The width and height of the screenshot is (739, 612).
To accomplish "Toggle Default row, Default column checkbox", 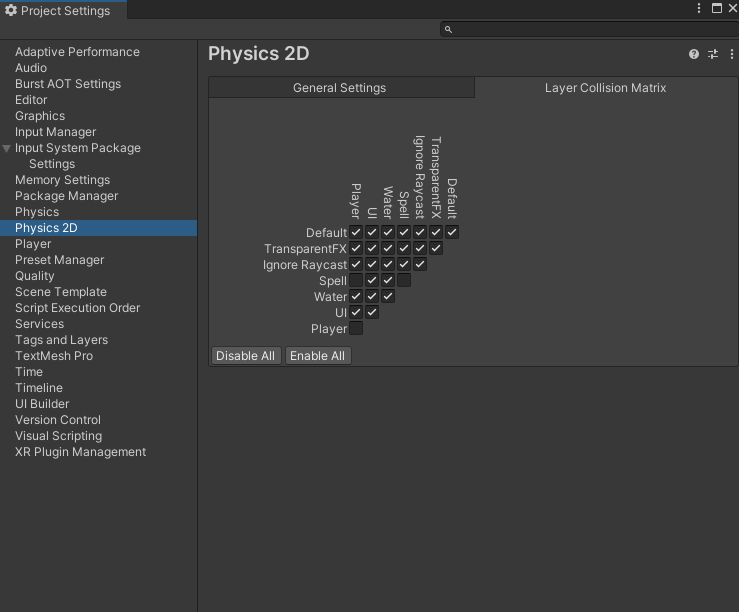I will 452,232.
